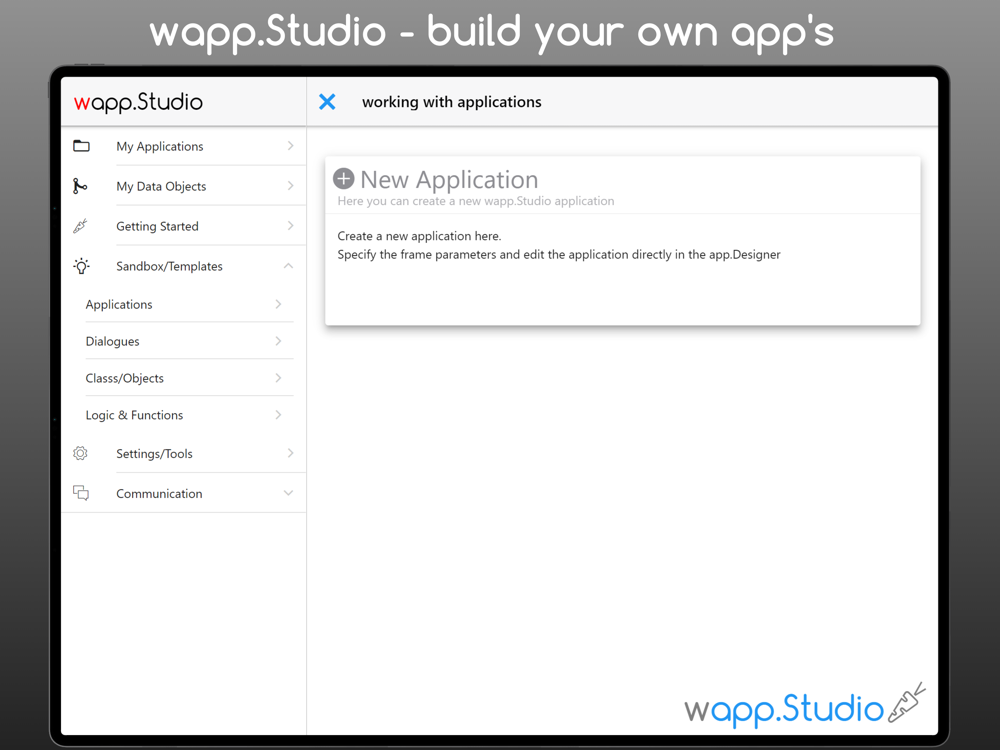Click the 'Specify the frame parameters' description line
The image size is (1000, 750).
pos(559,254)
